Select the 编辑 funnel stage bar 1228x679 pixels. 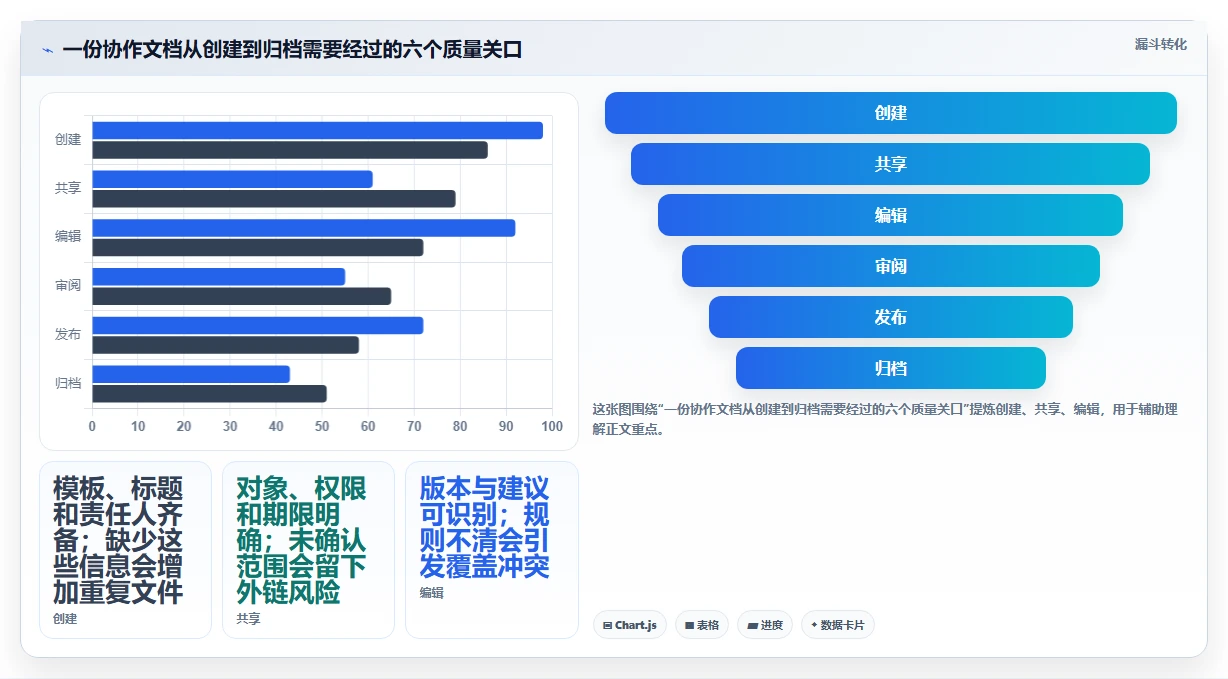point(890,215)
